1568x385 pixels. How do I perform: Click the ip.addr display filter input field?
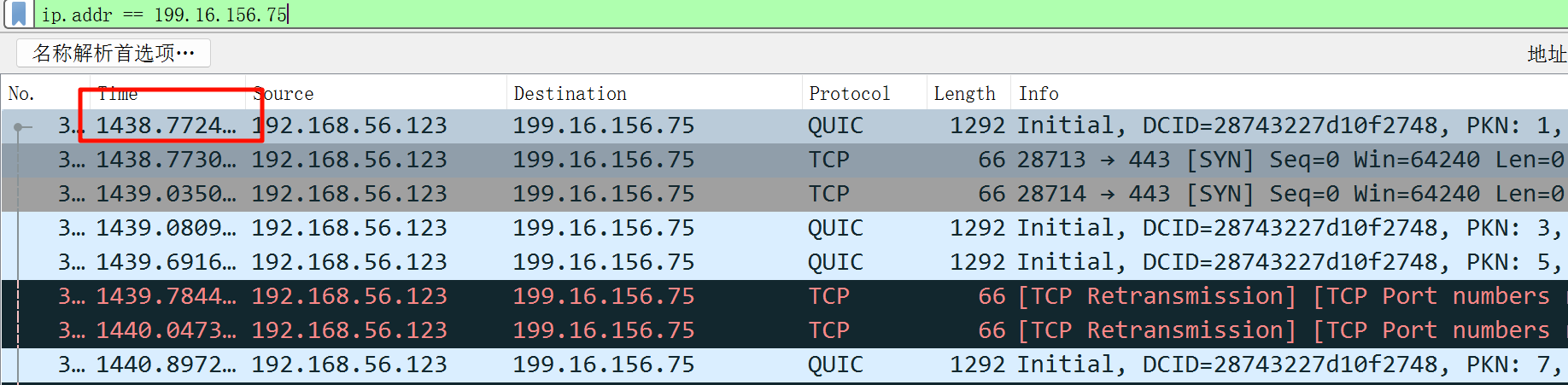[769, 15]
